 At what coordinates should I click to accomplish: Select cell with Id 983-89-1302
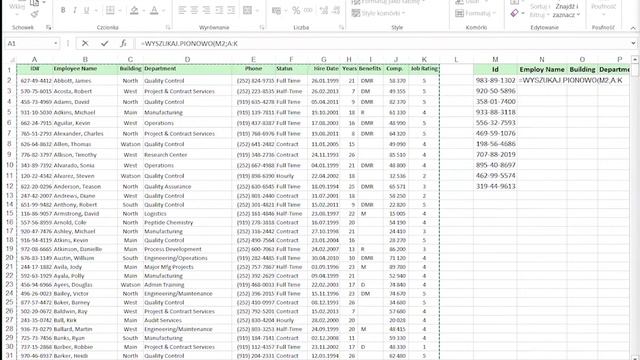[495, 80]
